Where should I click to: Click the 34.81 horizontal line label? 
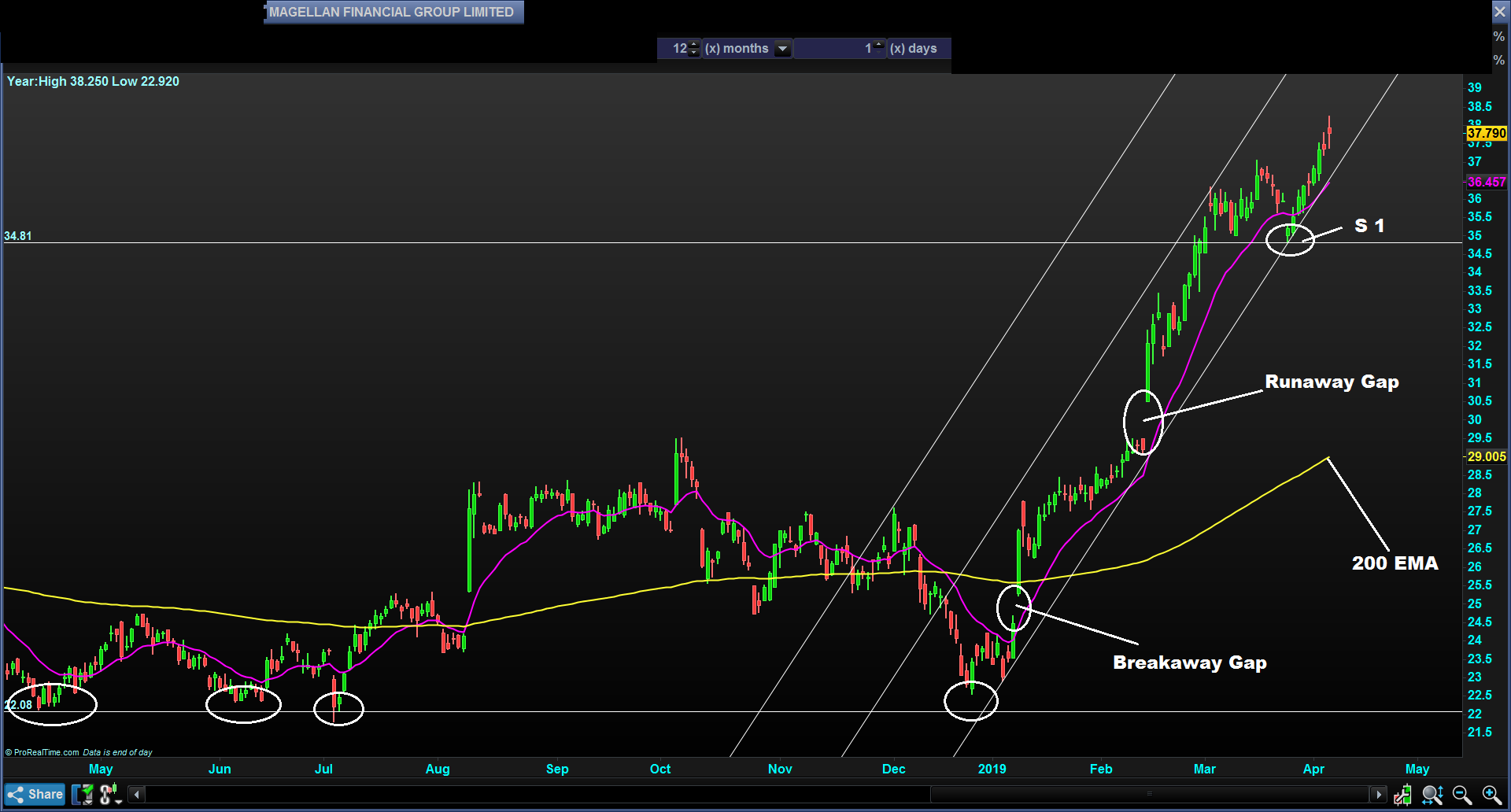18,236
